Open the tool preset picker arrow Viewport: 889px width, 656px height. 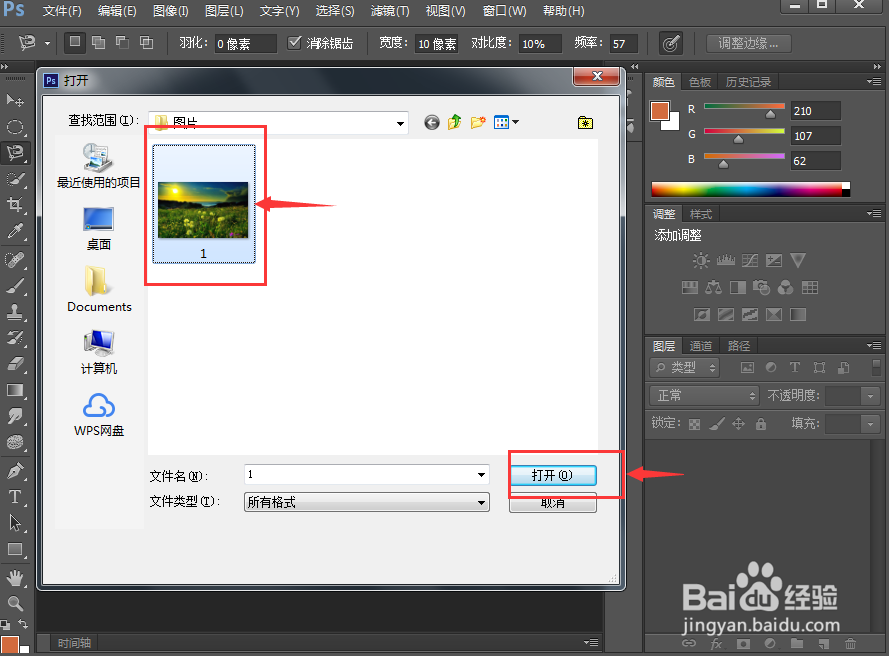point(48,43)
